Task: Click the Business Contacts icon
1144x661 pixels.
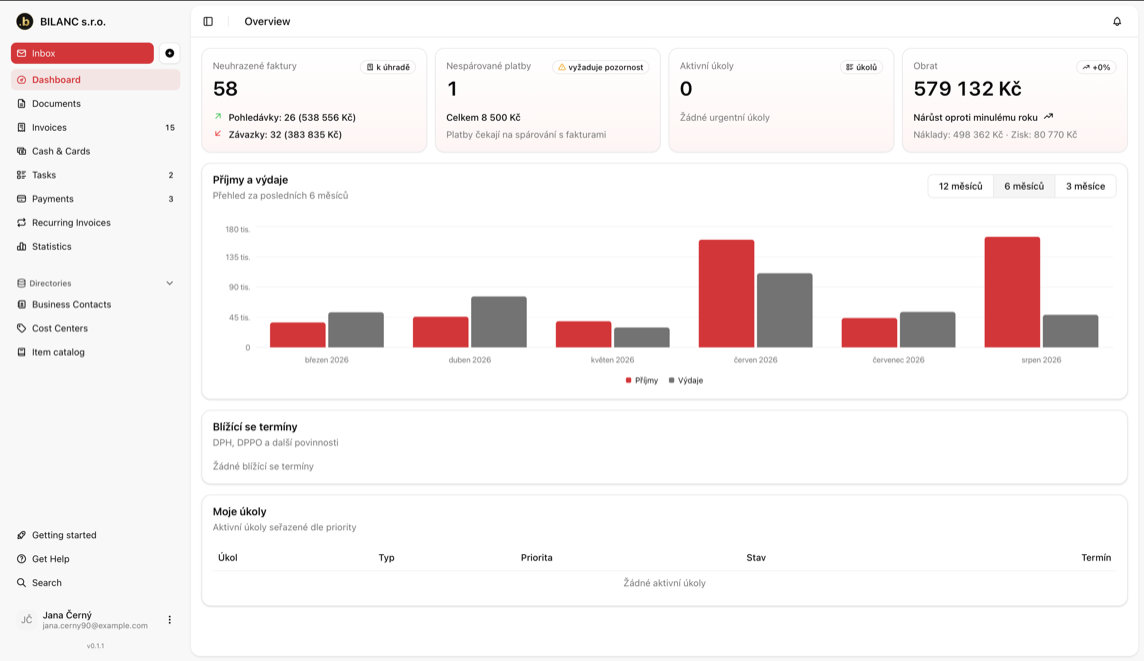Action: (x=21, y=304)
